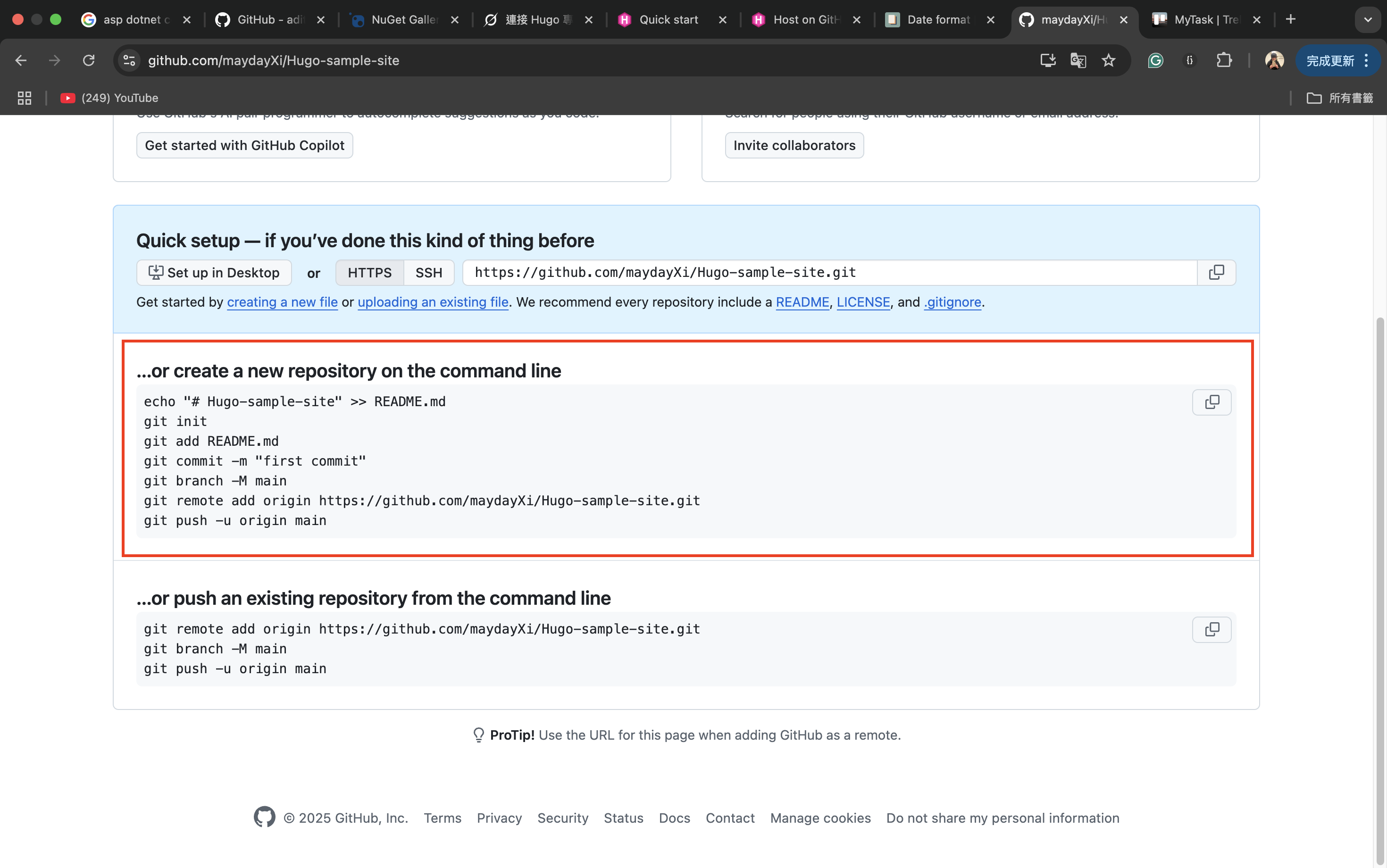Screen dimensions: 1387x868
Task: Open site information icon in address bar
Action: pos(130,60)
